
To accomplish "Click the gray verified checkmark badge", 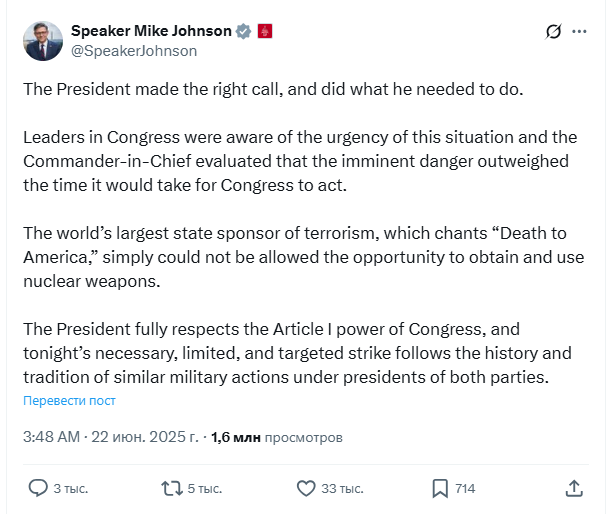I will (243, 32).
